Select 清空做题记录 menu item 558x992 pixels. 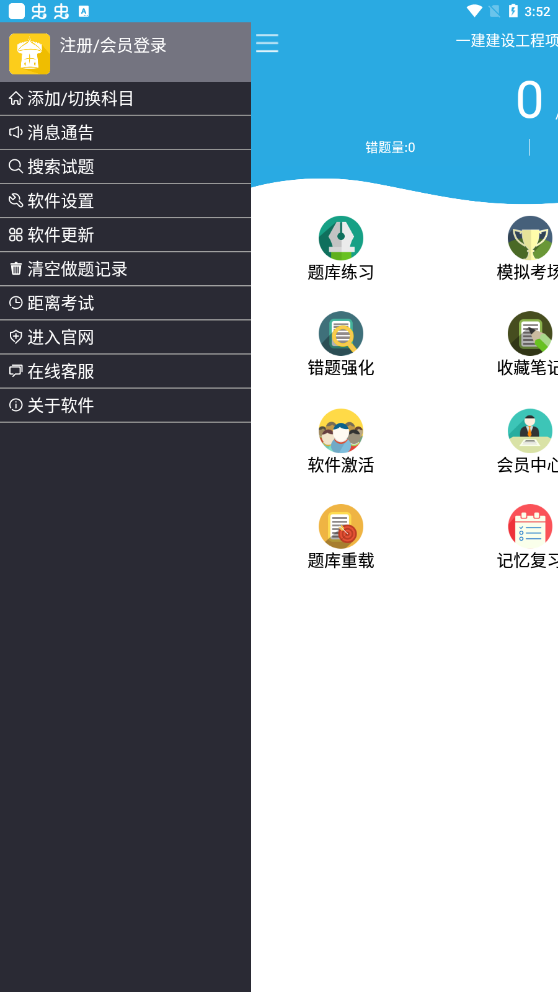125,270
